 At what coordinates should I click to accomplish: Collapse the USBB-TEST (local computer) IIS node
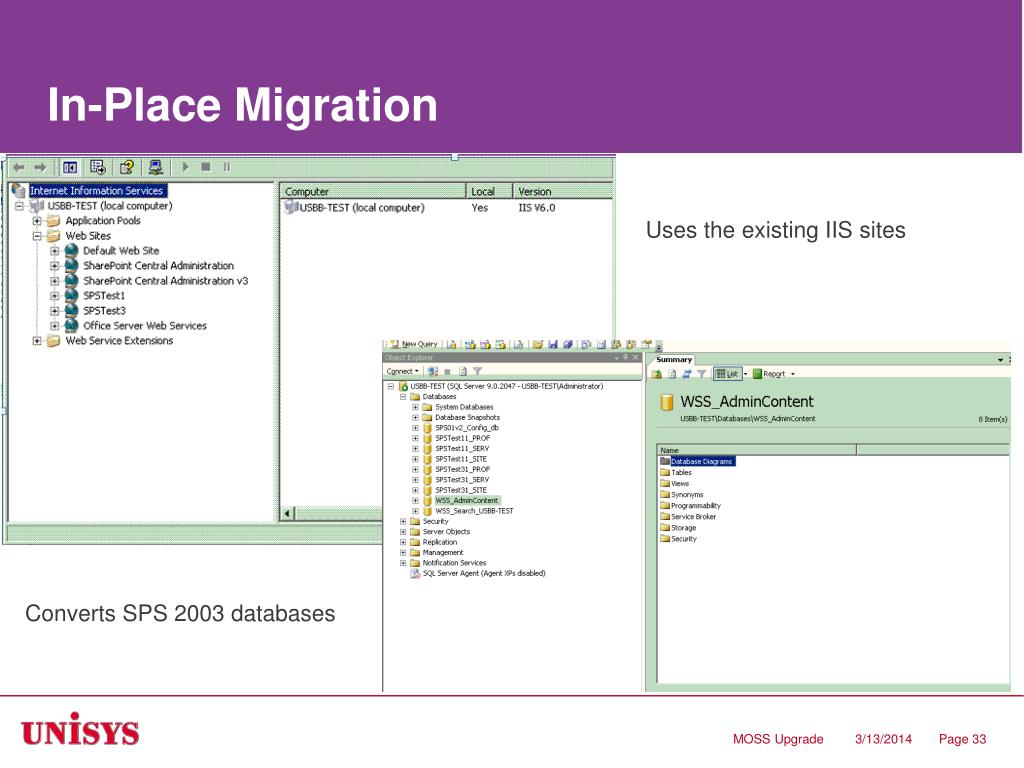(x=20, y=206)
